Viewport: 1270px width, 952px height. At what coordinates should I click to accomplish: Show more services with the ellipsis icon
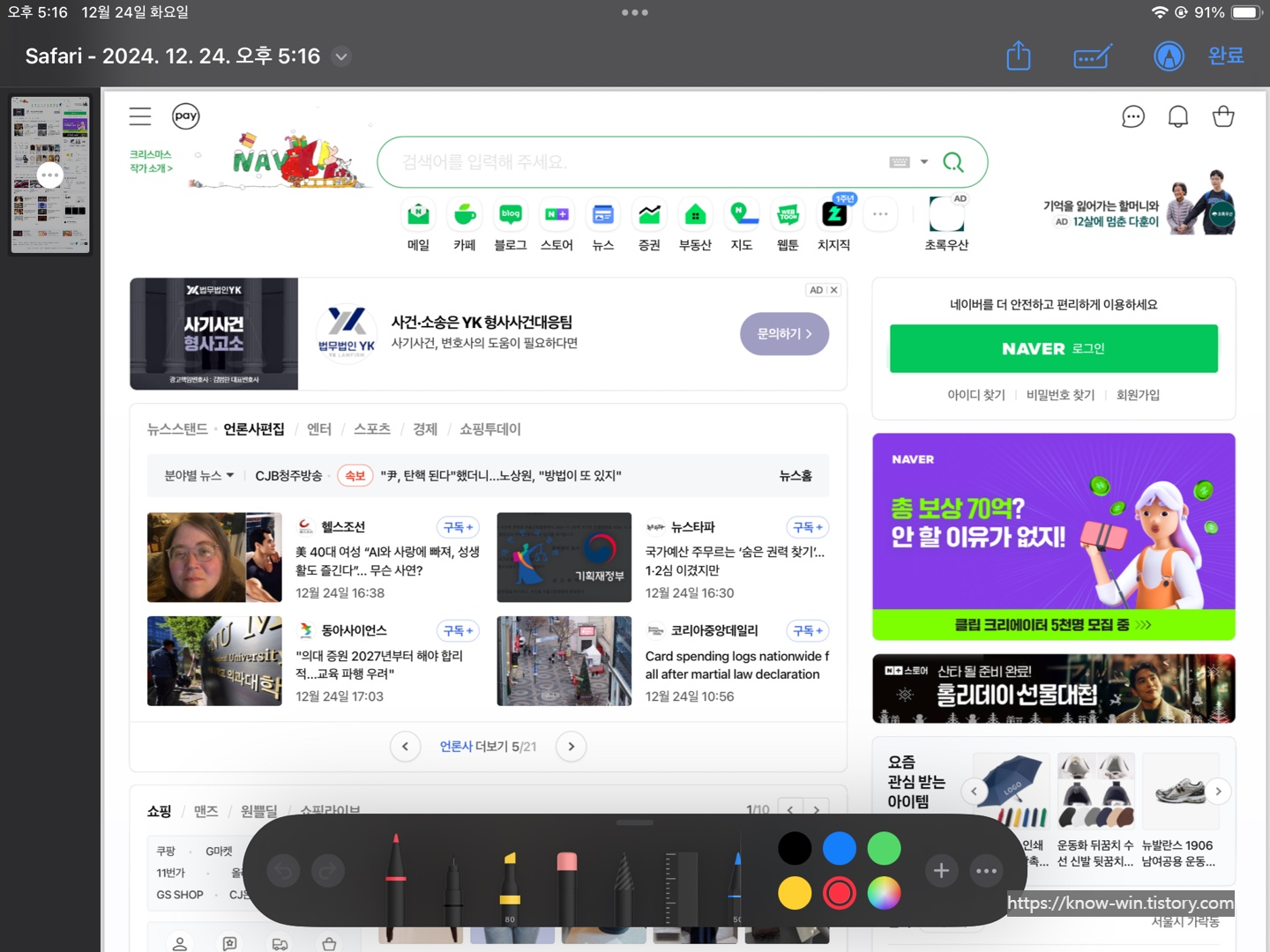(880, 214)
